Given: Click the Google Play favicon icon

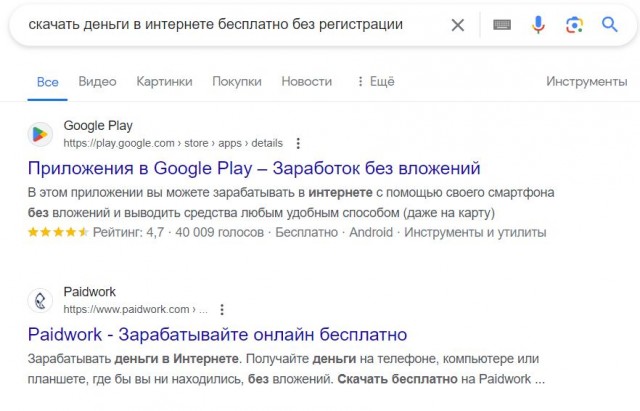Looking at the screenshot, I should tap(40, 134).
